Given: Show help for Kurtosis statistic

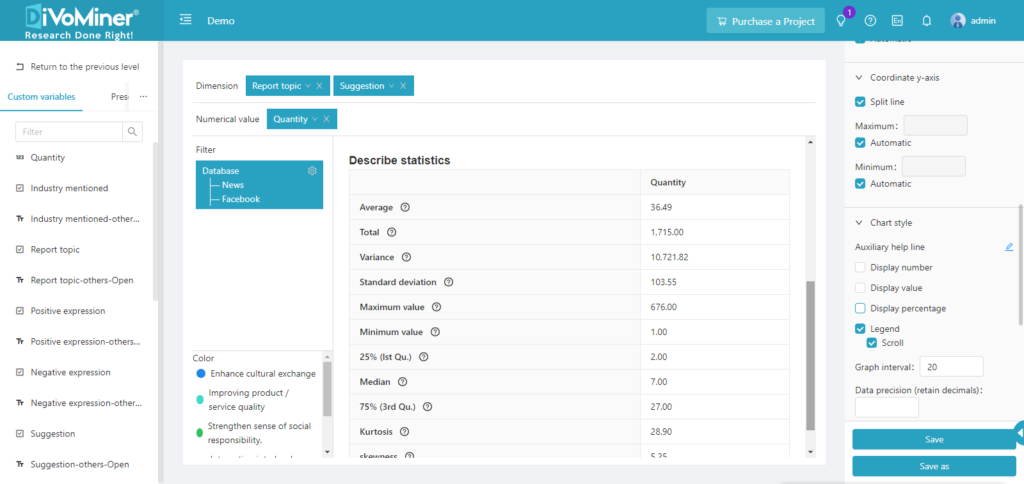Looking at the screenshot, I should (x=404, y=432).
